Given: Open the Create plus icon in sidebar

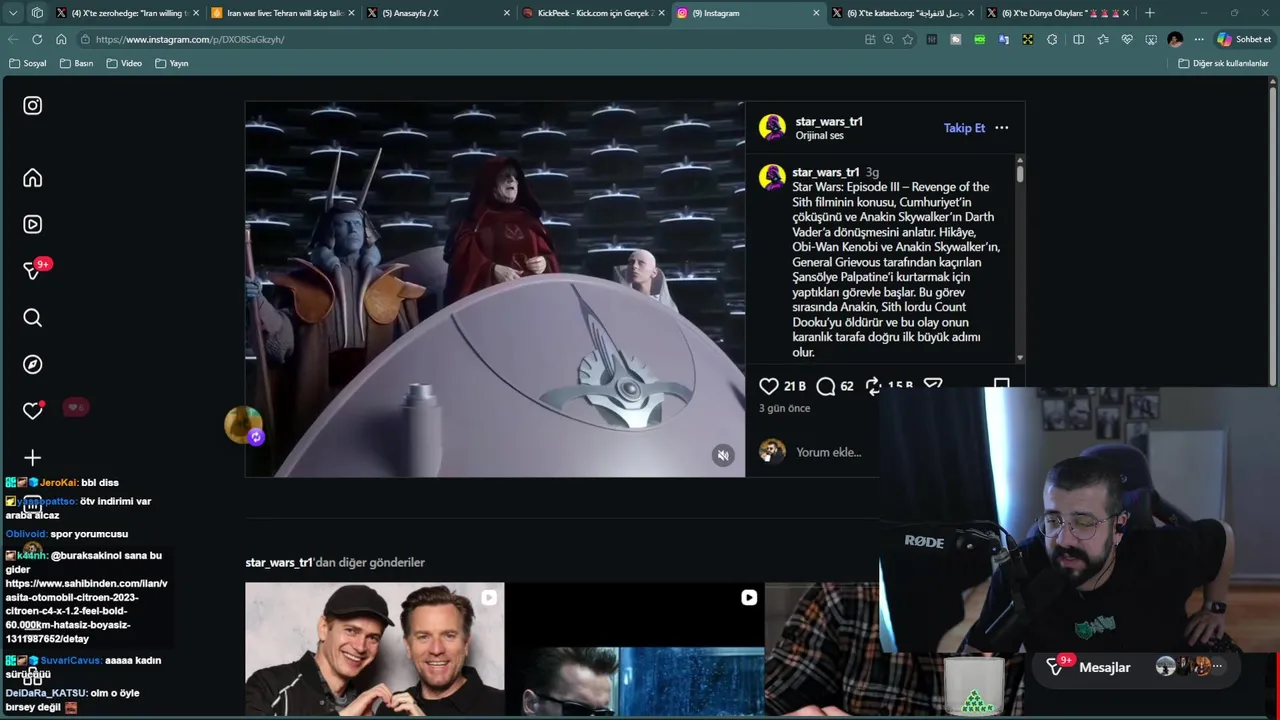Looking at the screenshot, I should (x=32, y=458).
